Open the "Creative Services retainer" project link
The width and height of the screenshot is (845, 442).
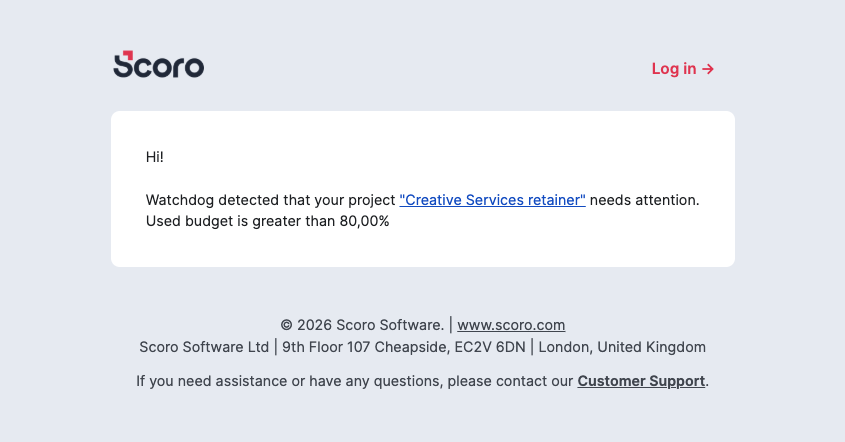pos(492,200)
